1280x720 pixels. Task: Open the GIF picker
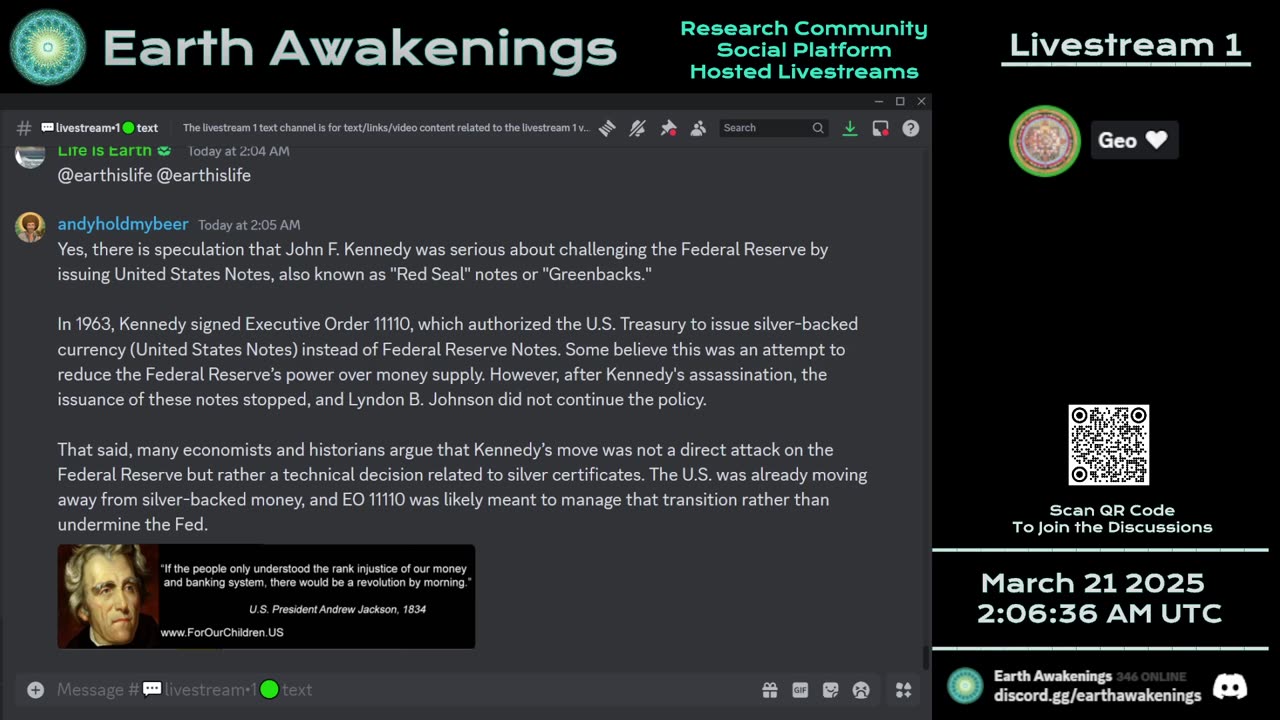(x=800, y=690)
